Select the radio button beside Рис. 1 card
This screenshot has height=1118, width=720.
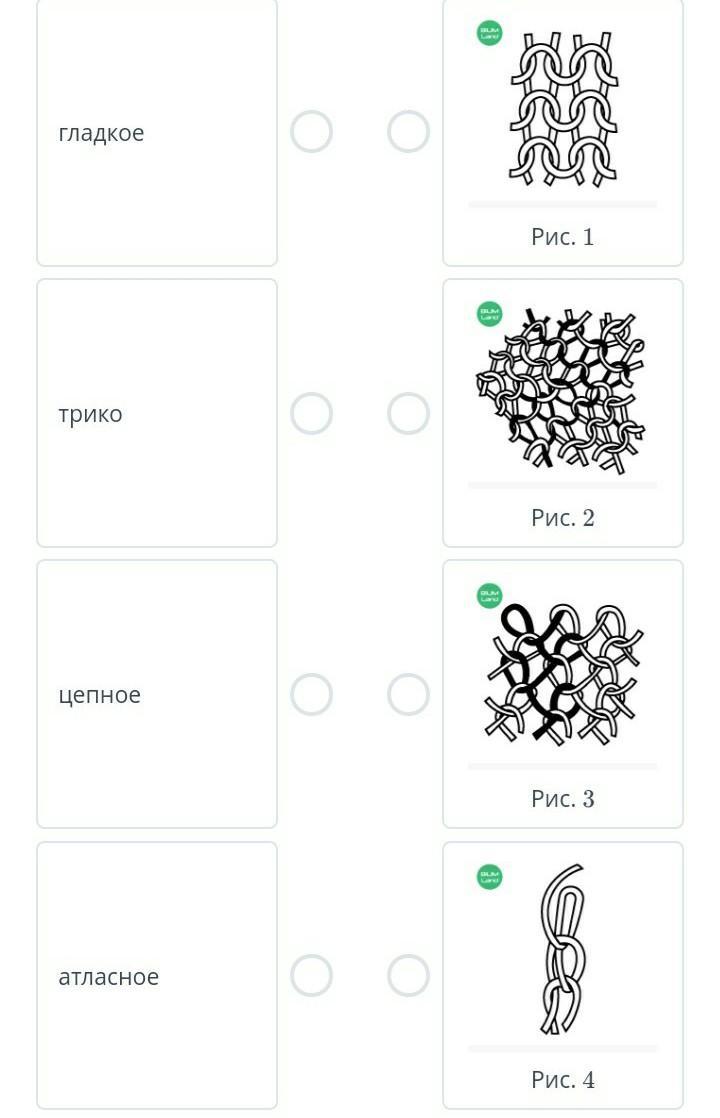coord(408,132)
